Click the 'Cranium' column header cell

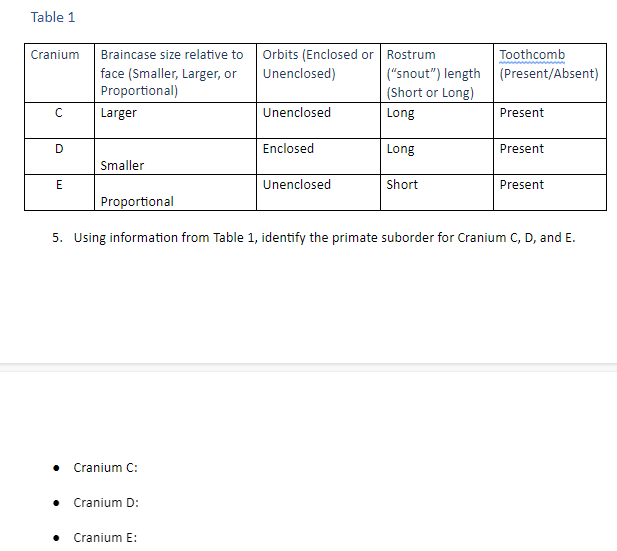point(59,73)
